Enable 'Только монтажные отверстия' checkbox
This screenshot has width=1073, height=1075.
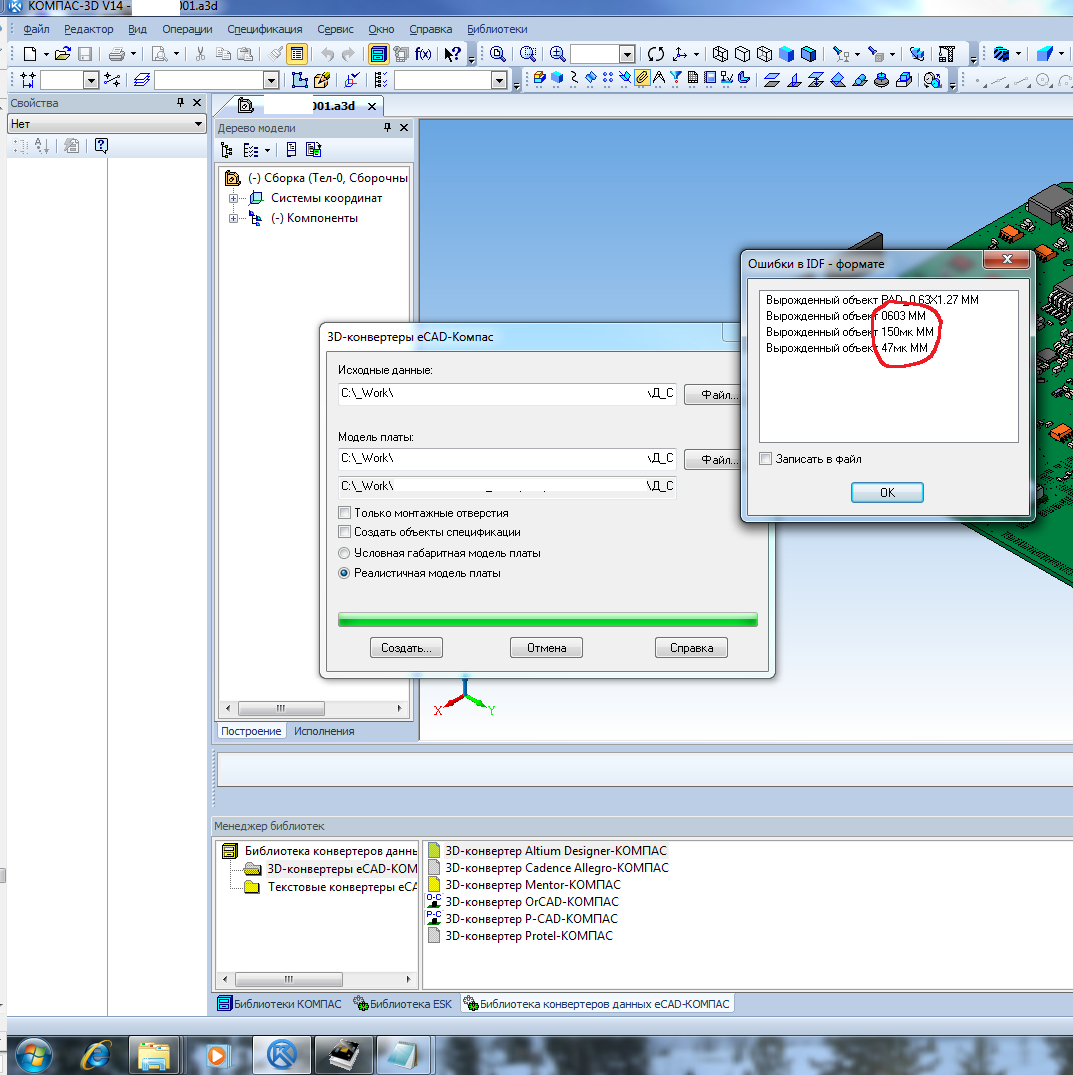[345, 513]
